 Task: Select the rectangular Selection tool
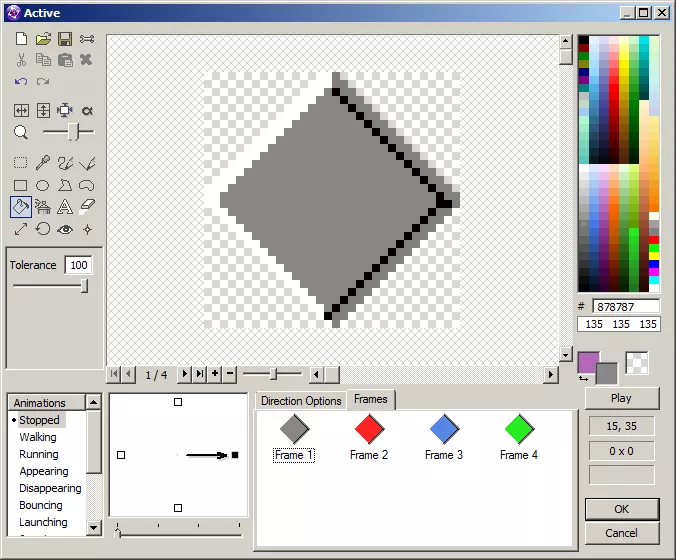pos(20,163)
